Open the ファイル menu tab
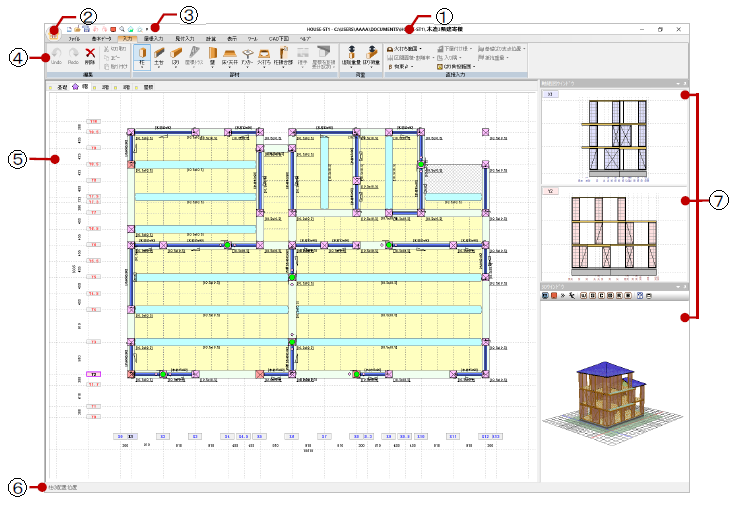 pyautogui.click(x=75, y=38)
